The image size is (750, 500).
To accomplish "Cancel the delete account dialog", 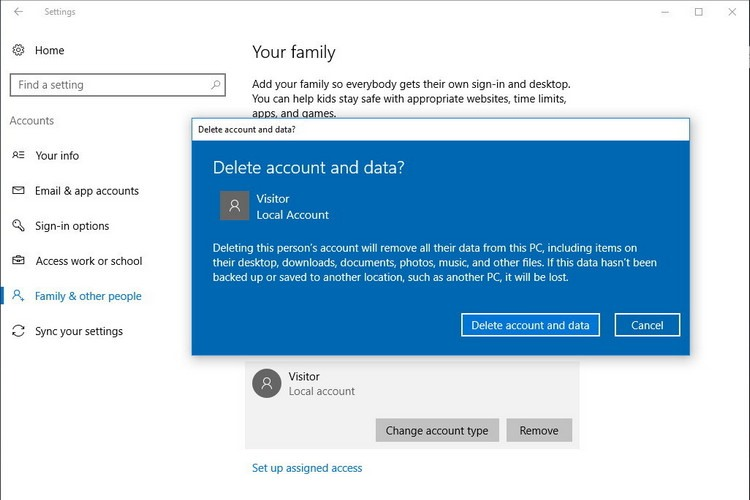I will [647, 325].
